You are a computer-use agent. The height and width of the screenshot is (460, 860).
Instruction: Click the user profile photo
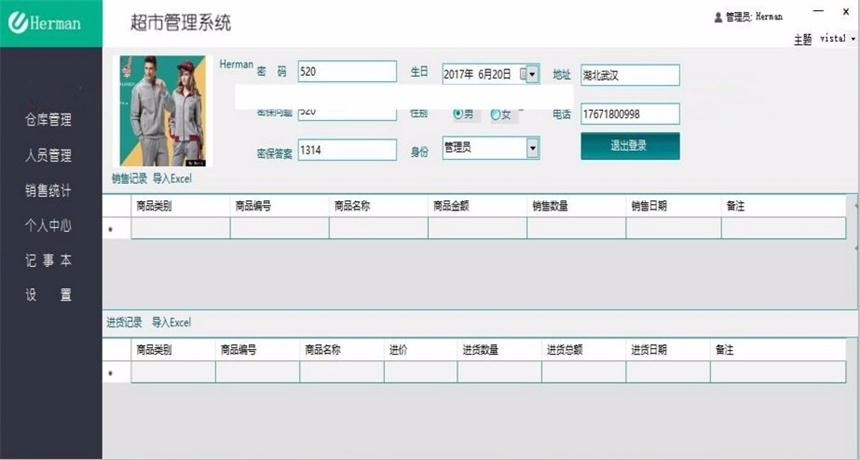pos(163,111)
